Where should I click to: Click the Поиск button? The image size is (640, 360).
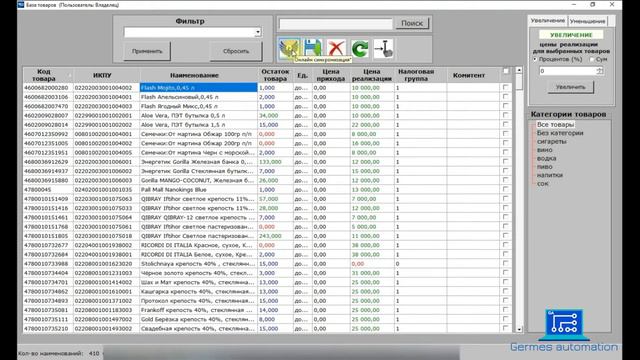tap(412, 23)
